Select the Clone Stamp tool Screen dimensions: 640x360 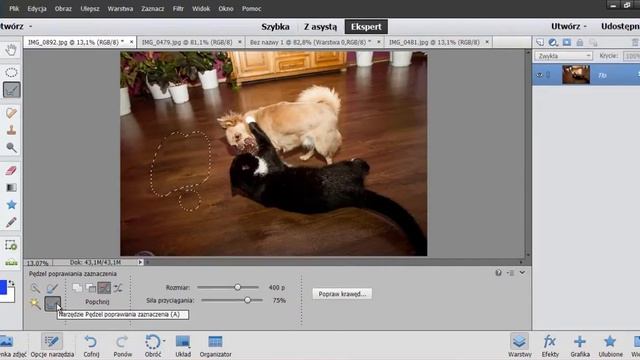coord(11,130)
